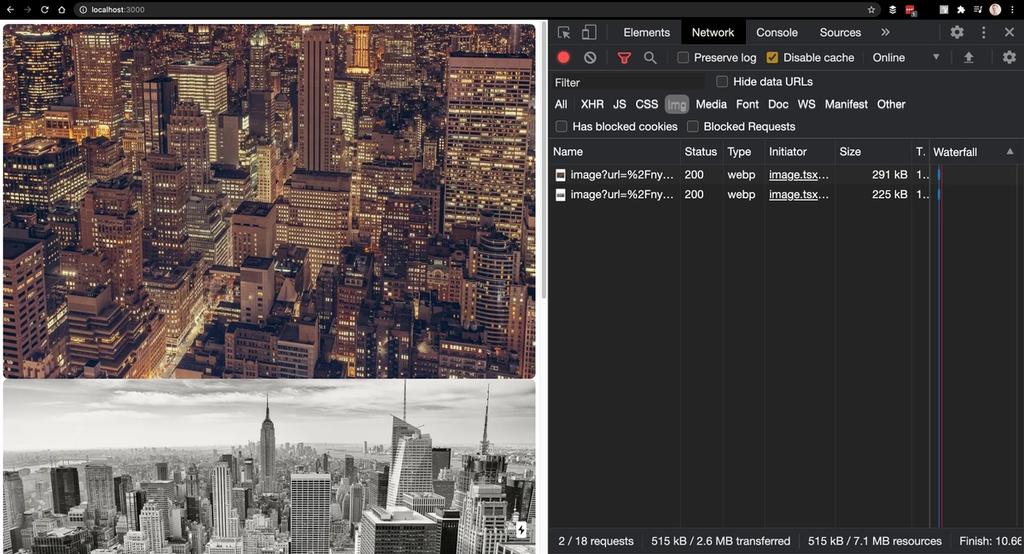
Task: Expand the hidden DevTools tabs chevron
Action: coord(885,32)
